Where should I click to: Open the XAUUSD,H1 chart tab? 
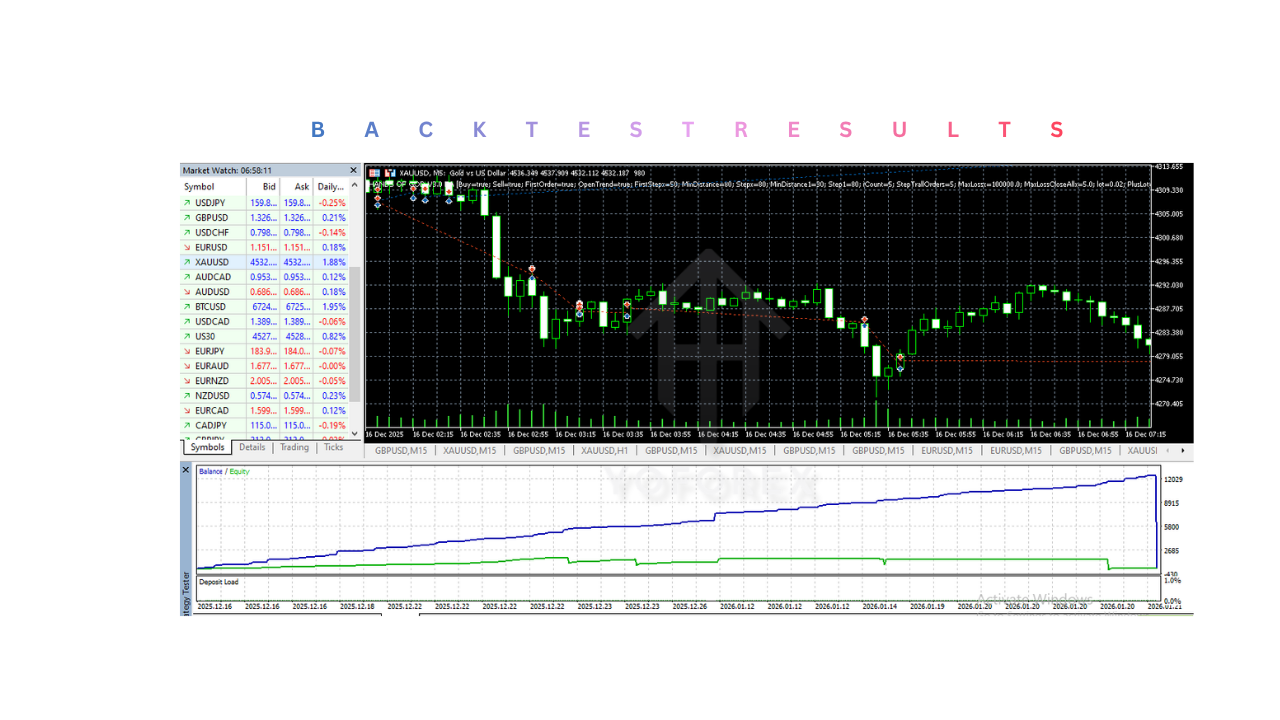(604, 451)
